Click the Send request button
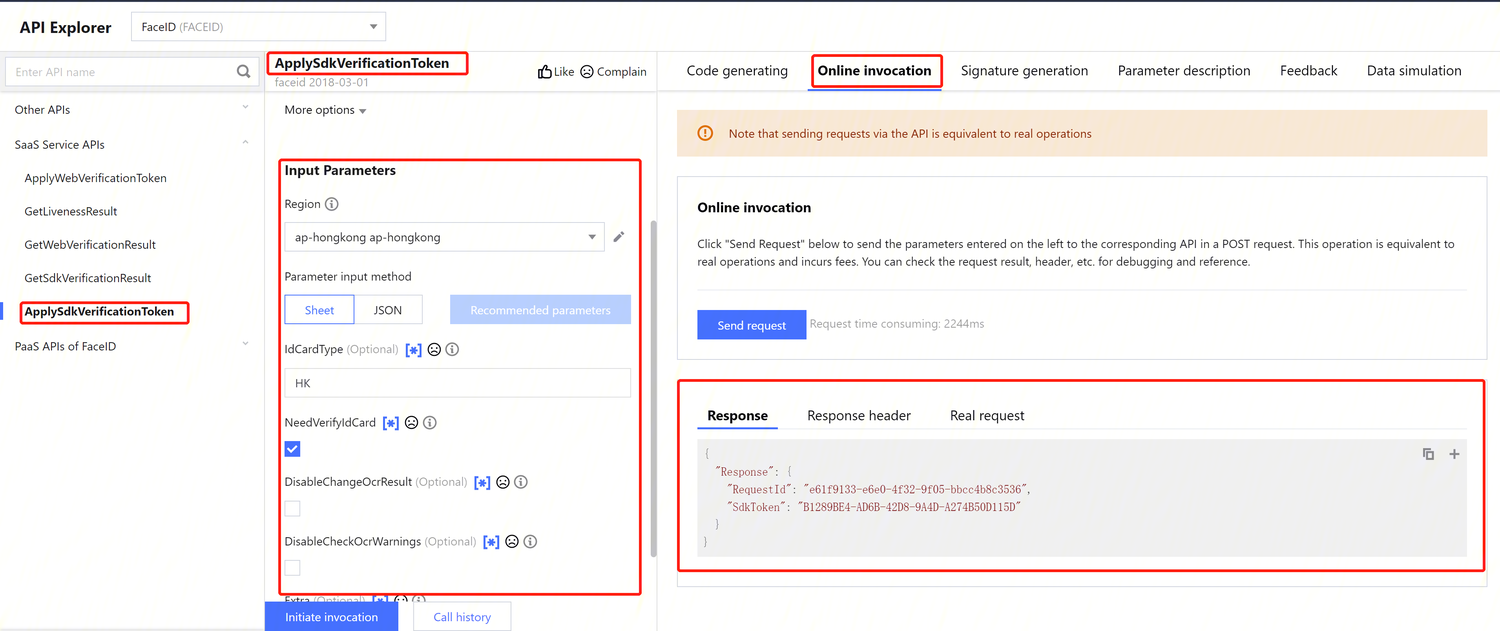Image resolution: width=1500 pixels, height=631 pixels. point(751,324)
